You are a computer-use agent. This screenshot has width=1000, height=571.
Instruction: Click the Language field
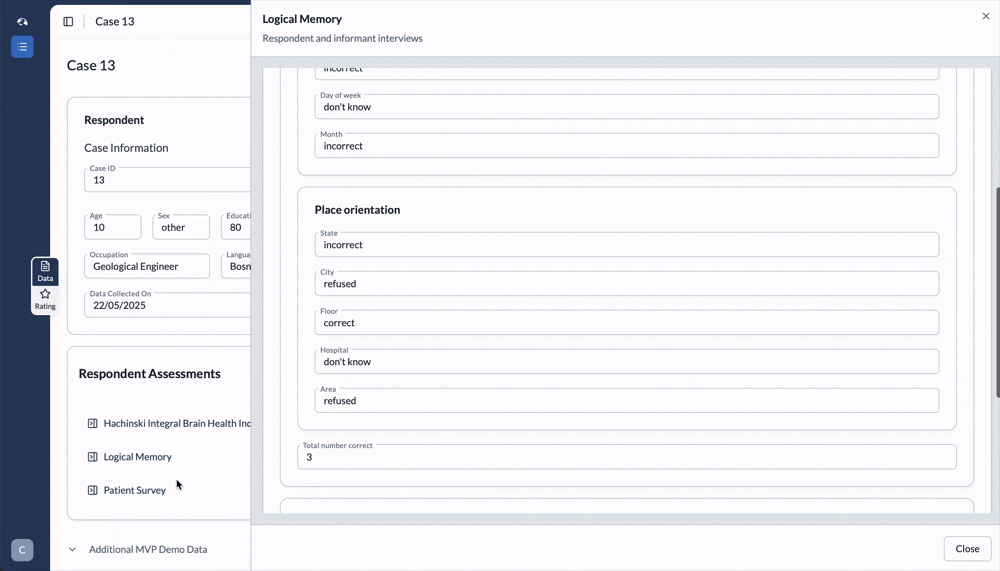tap(236, 266)
